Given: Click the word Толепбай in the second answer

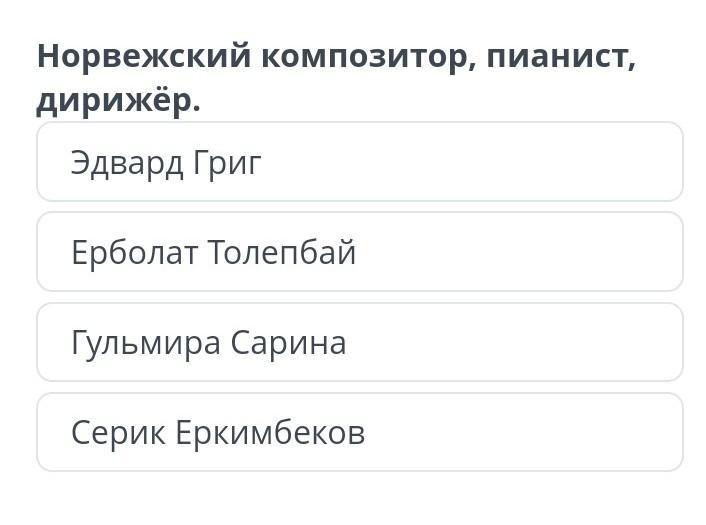Looking at the screenshot, I should pos(282,253).
